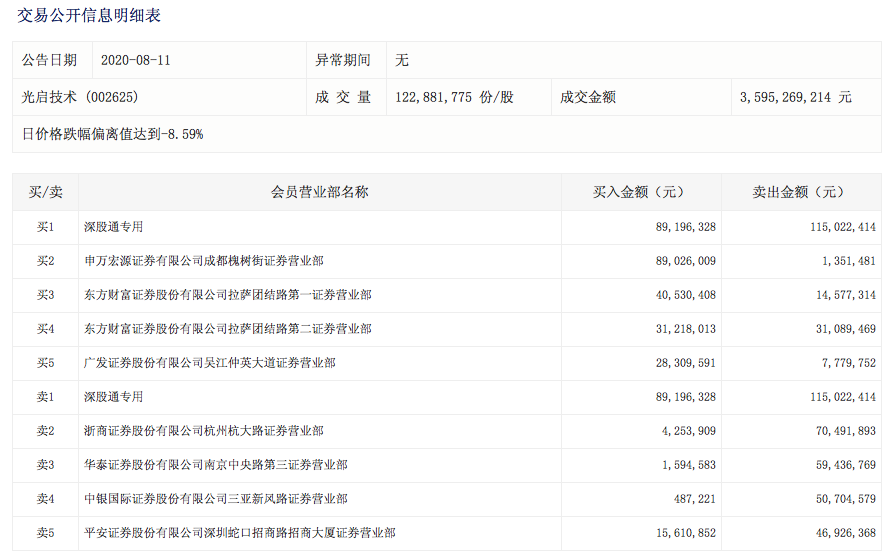Click 广发证券吴江仲英大道证券营业部 entry
Viewport: 886px width, 553px height.
210,363
